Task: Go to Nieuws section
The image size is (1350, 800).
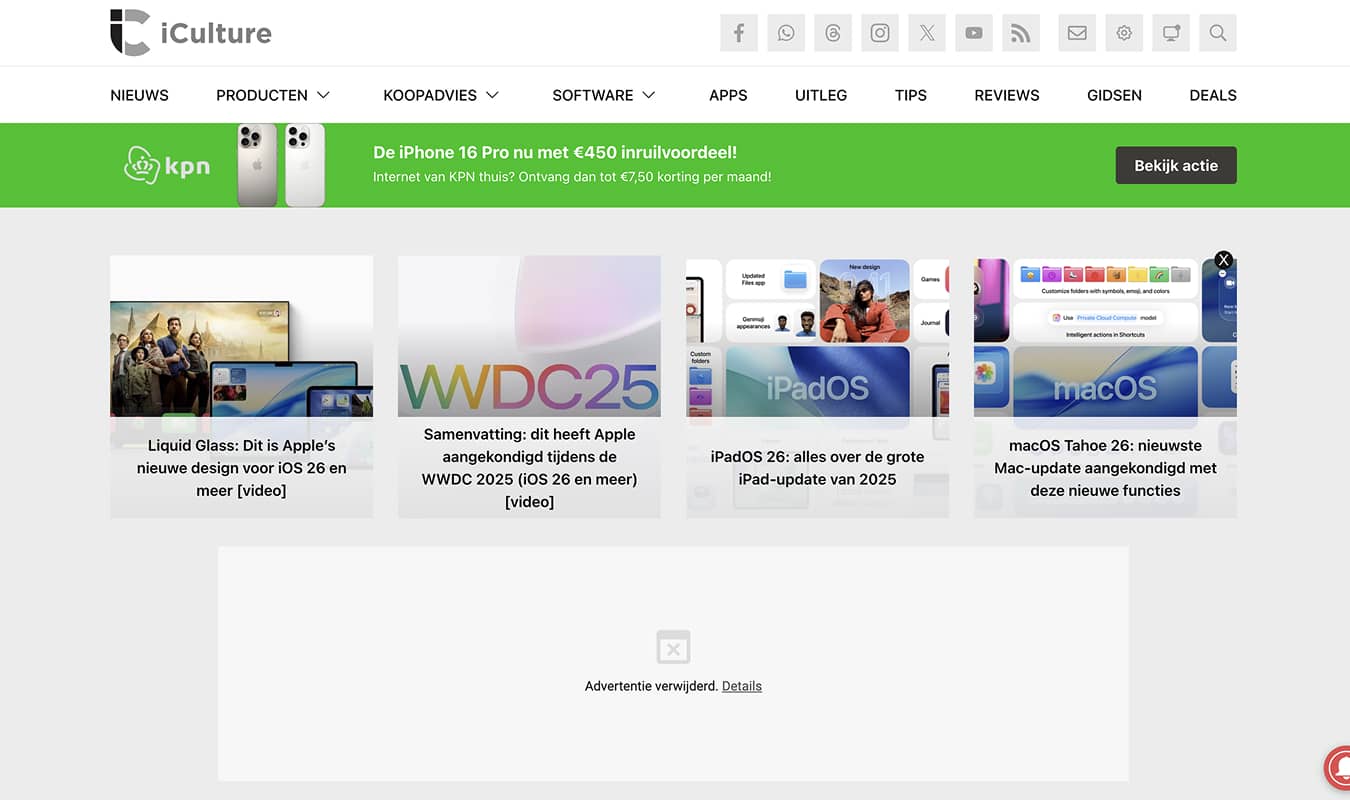Action: pyautogui.click(x=139, y=95)
